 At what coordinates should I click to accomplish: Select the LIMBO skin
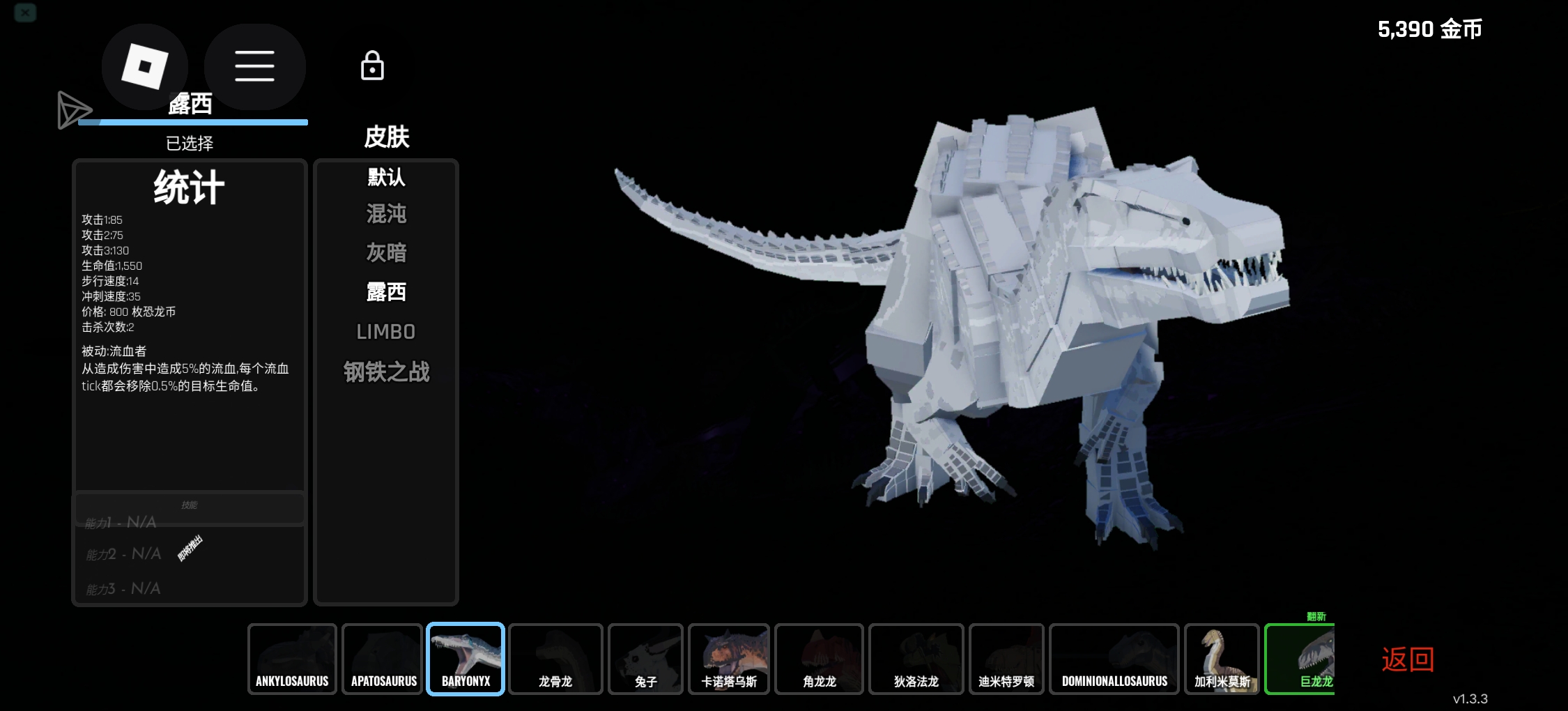point(386,332)
